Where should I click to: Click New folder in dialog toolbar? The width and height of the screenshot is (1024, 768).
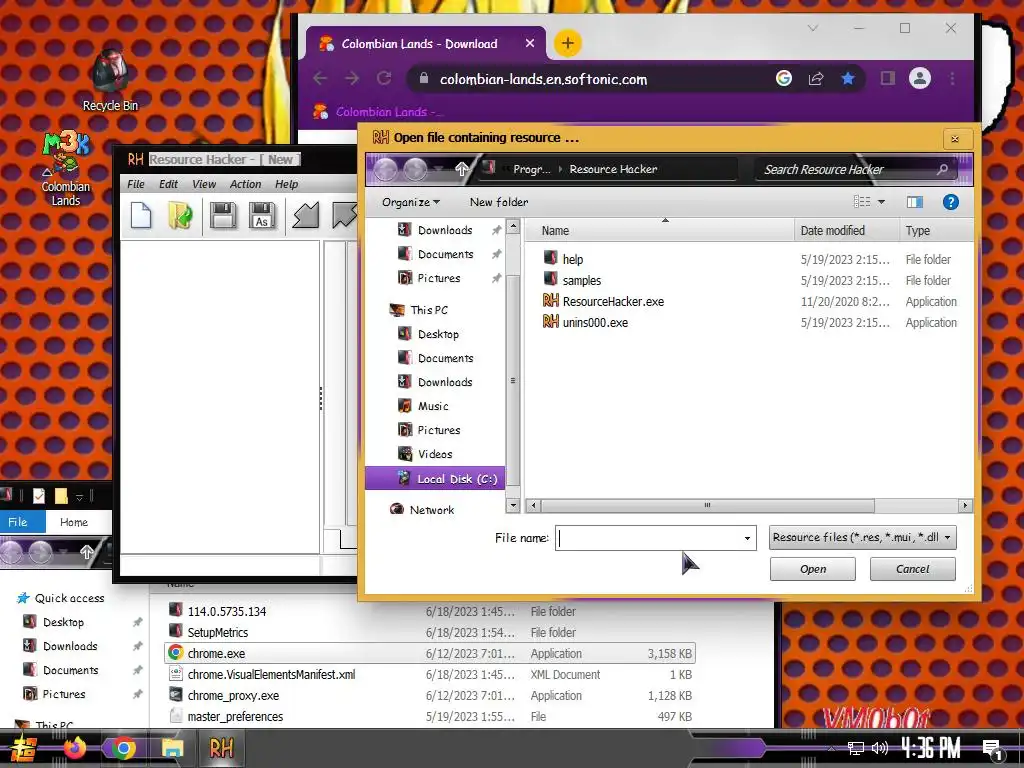tap(499, 202)
